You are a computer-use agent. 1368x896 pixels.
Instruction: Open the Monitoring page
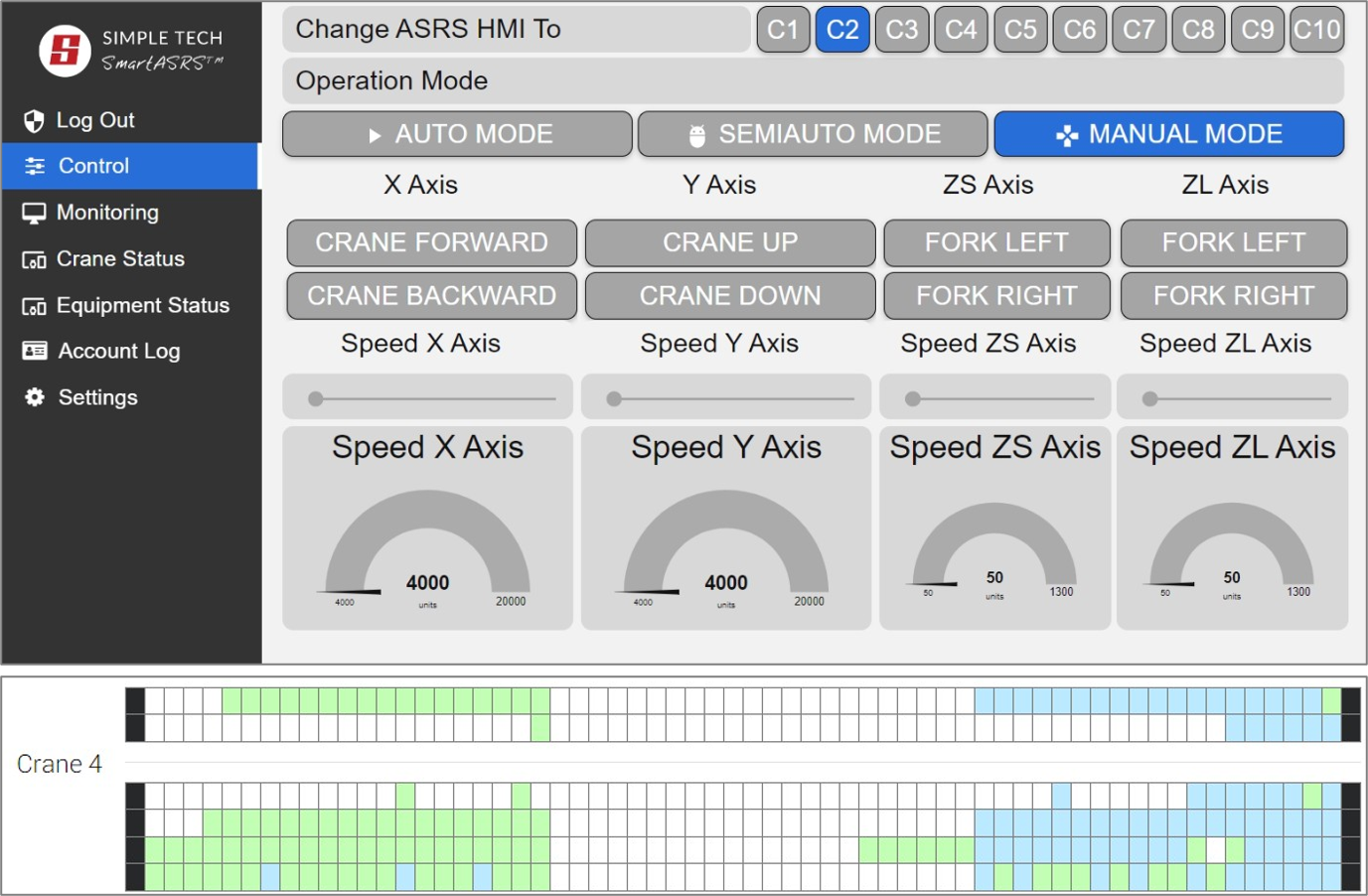point(131,213)
